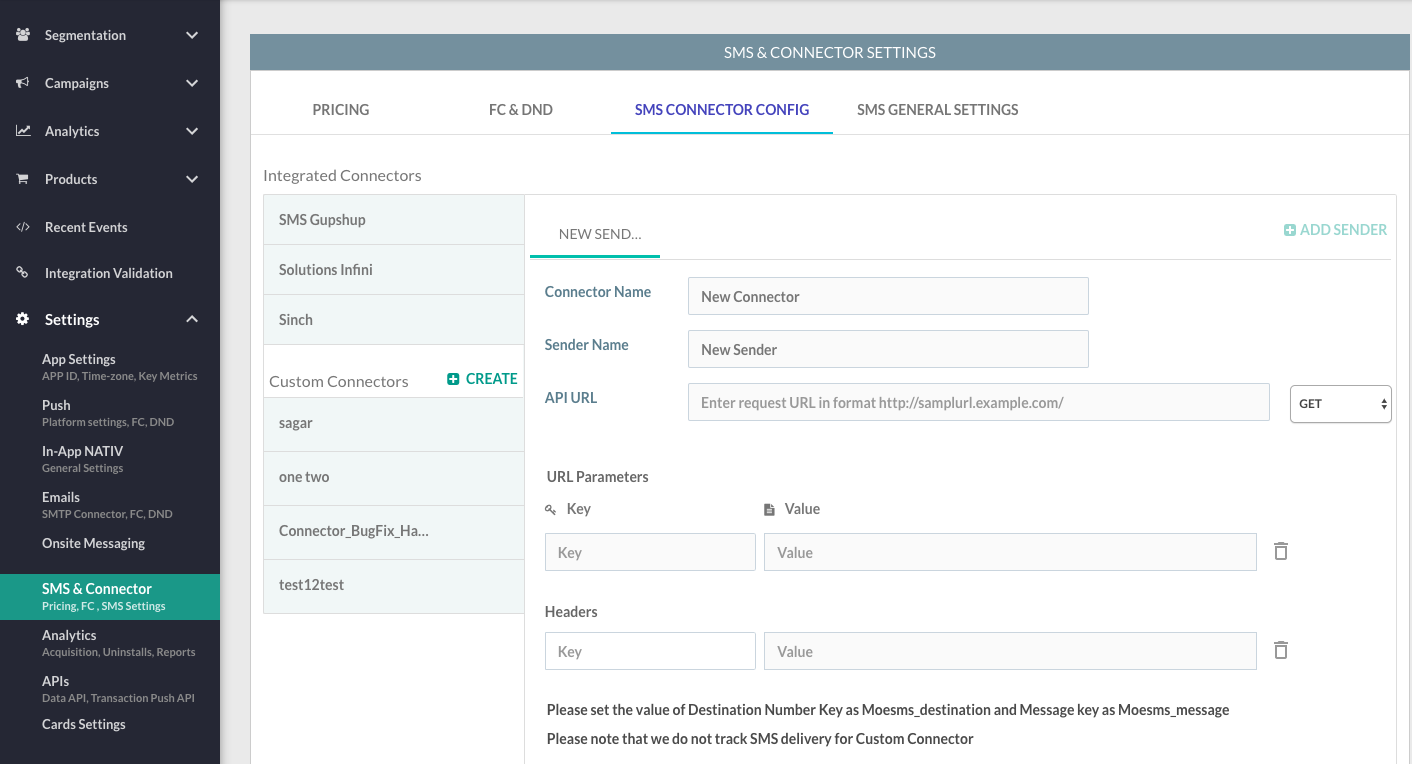Click ADD SENDER button

click(x=1335, y=230)
